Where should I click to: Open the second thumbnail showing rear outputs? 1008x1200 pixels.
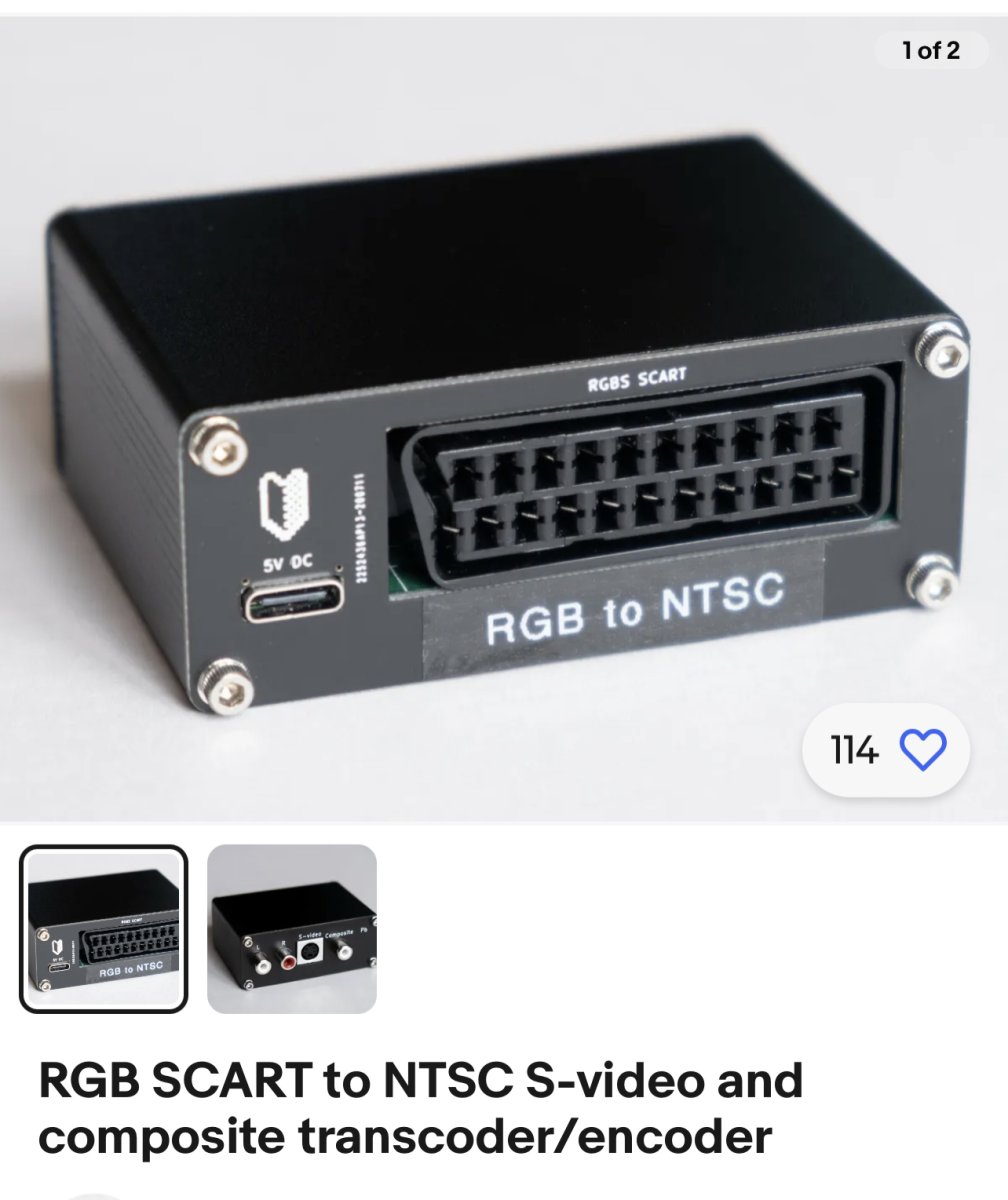[291, 929]
